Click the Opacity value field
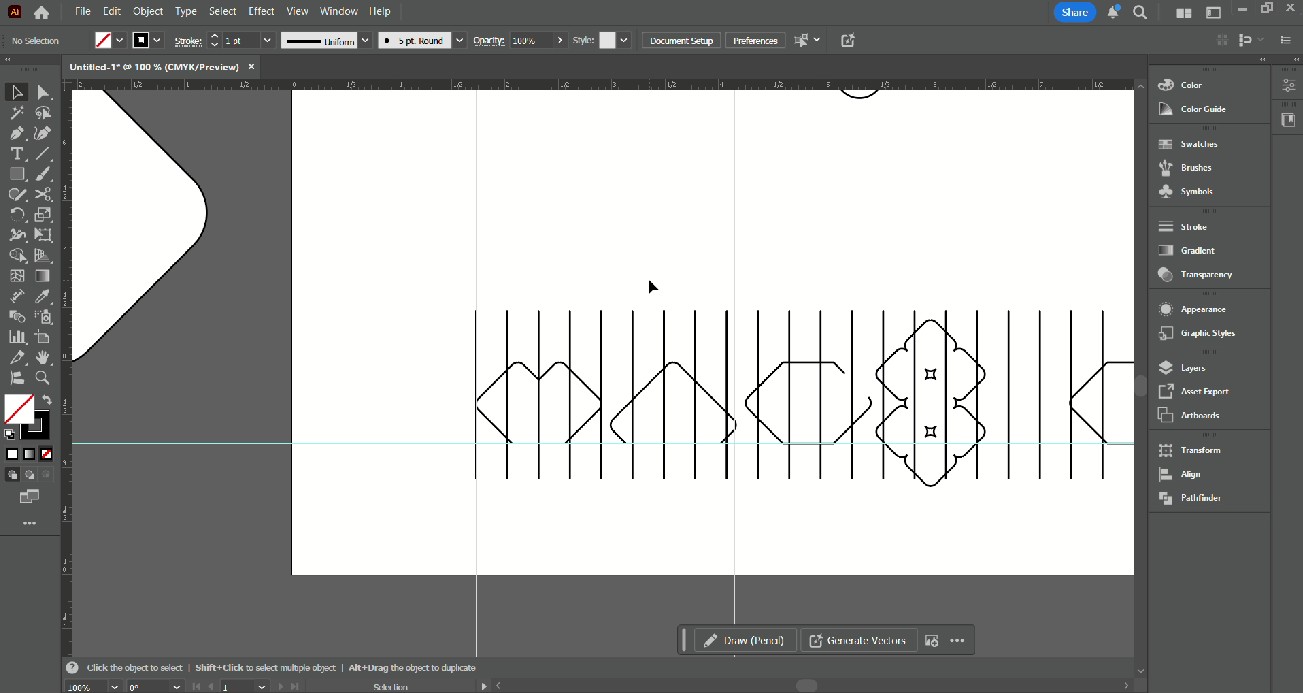The height and width of the screenshot is (693, 1303). (x=530, y=40)
